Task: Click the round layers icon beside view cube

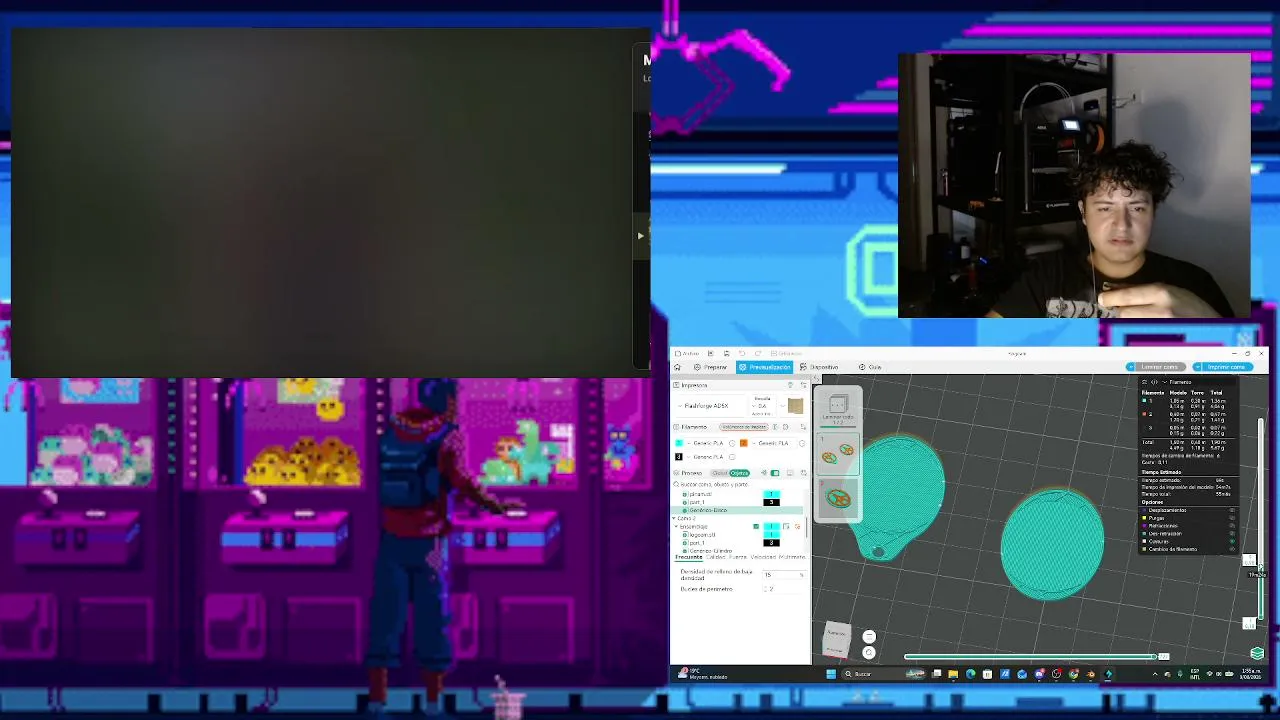Action: tap(869, 637)
